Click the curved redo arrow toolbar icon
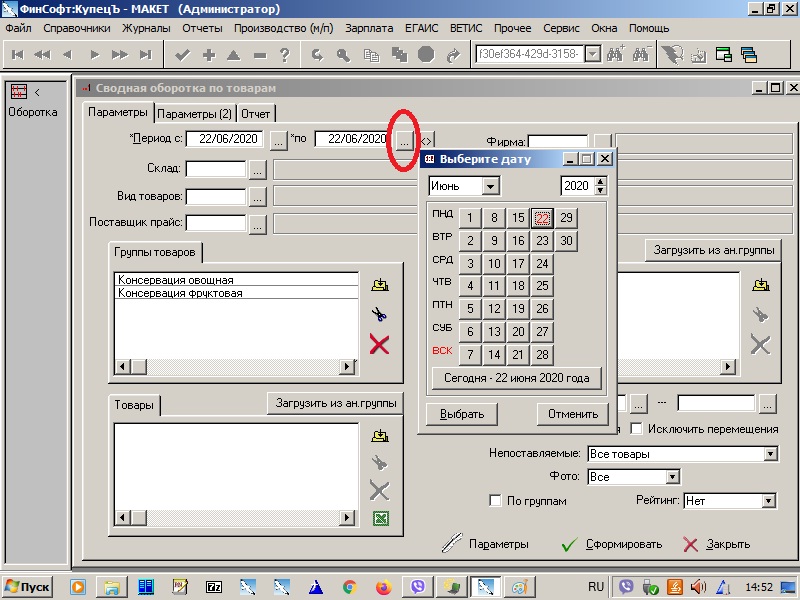 point(453,55)
